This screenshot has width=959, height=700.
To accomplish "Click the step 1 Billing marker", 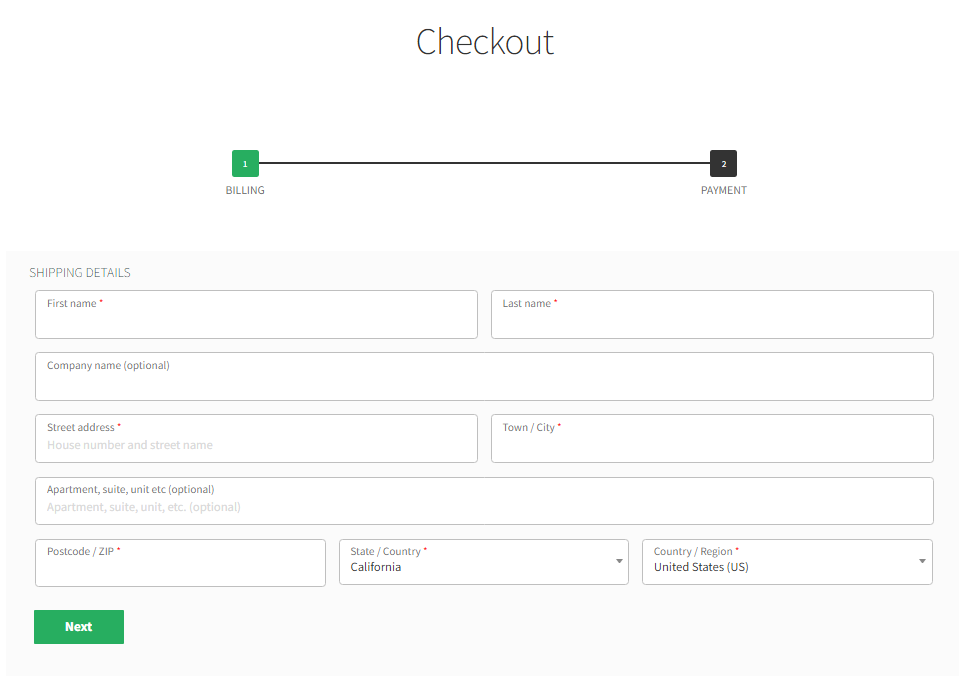I will [245, 163].
